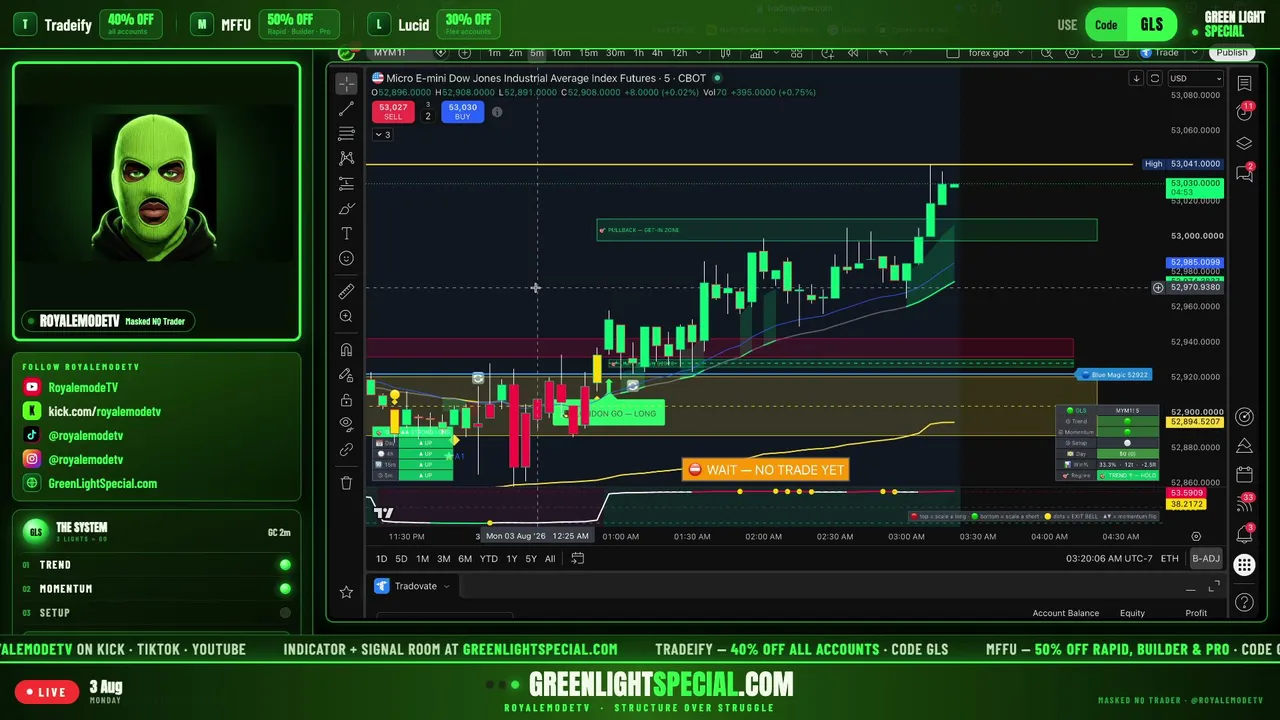Select the brush drawing tool

coord(347,208)
